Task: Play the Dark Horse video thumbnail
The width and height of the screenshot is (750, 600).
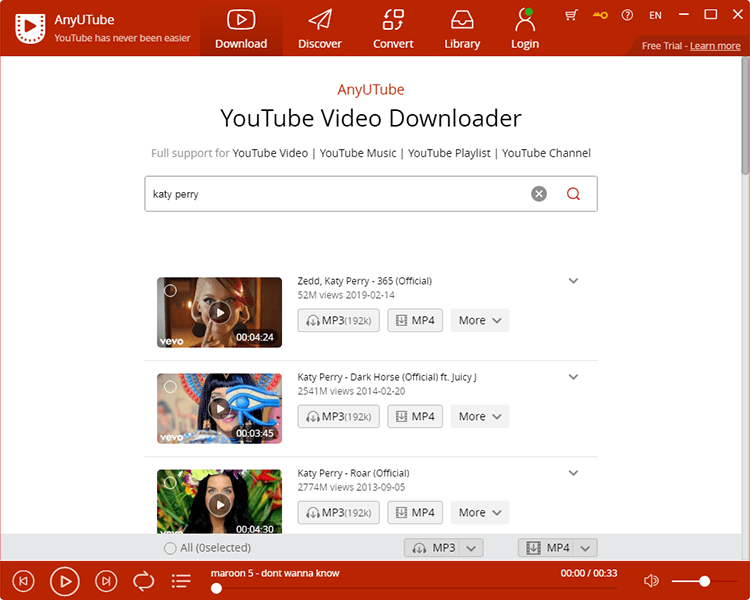Action: coord(220,408)
